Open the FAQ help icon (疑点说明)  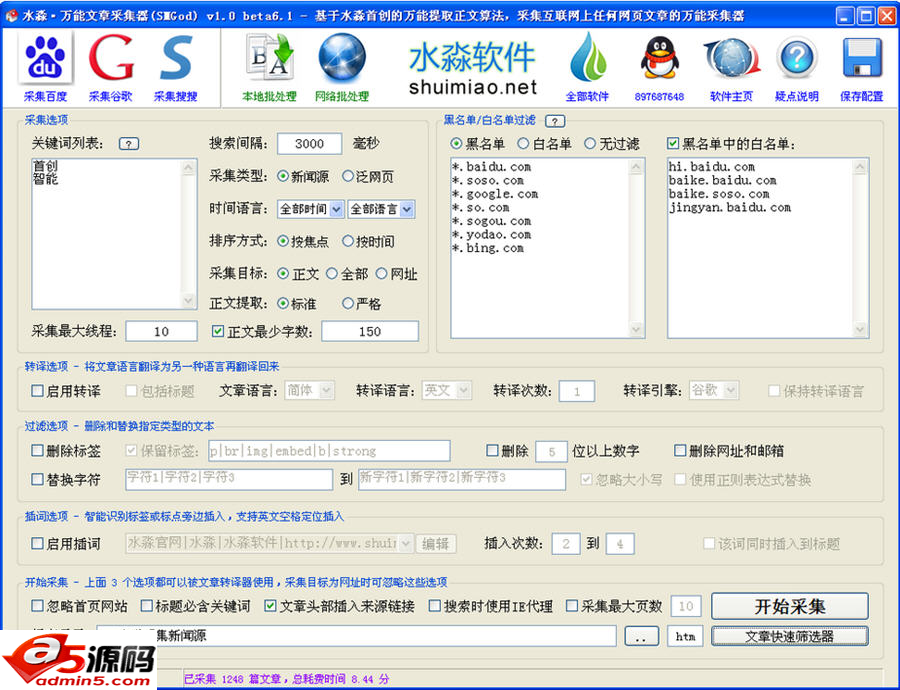[x=797, y=67]
